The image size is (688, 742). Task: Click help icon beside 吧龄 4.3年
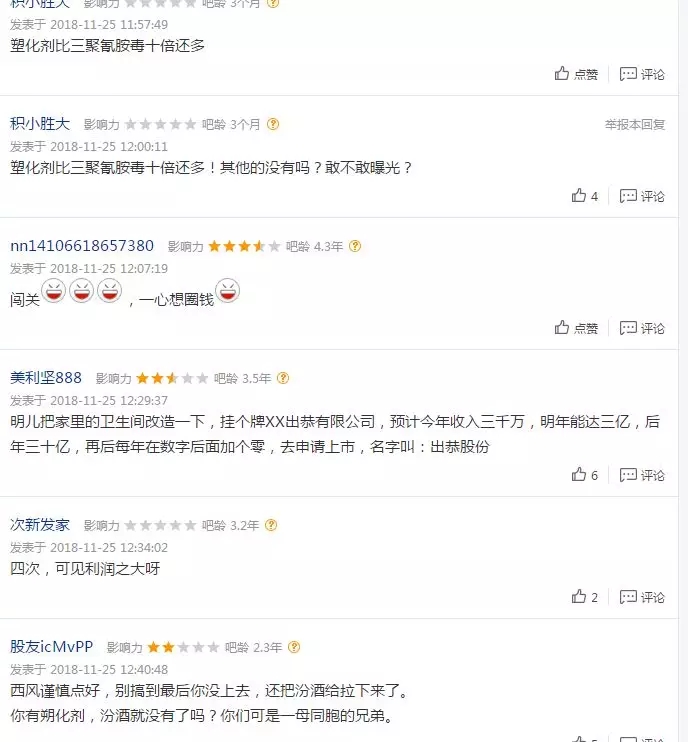355,246
